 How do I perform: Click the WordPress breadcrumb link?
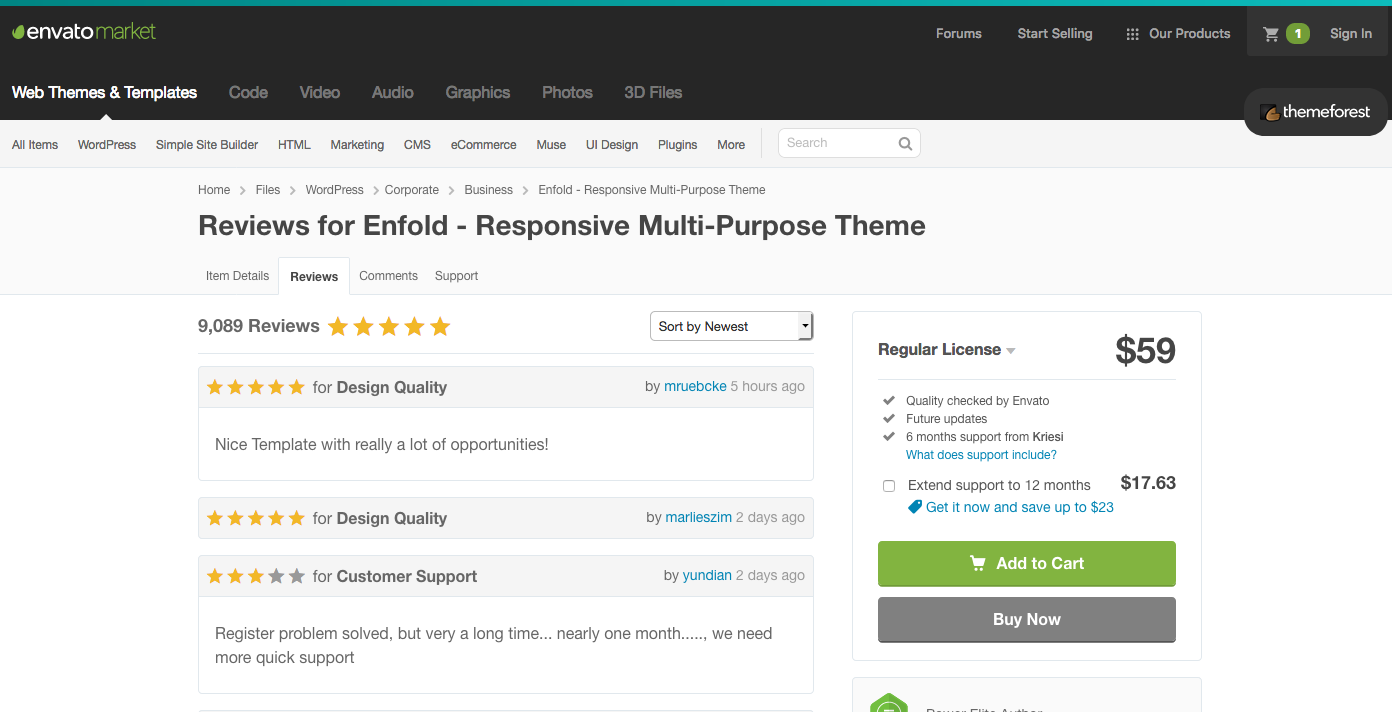pos(334,190)
